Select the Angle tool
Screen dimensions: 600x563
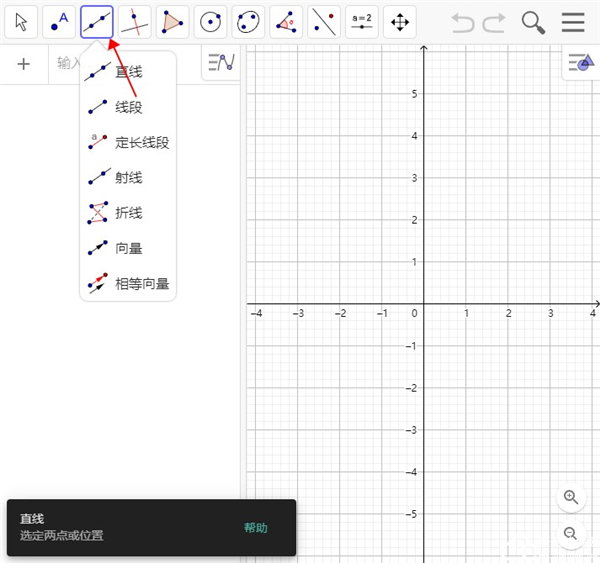(x=286, y=21)
